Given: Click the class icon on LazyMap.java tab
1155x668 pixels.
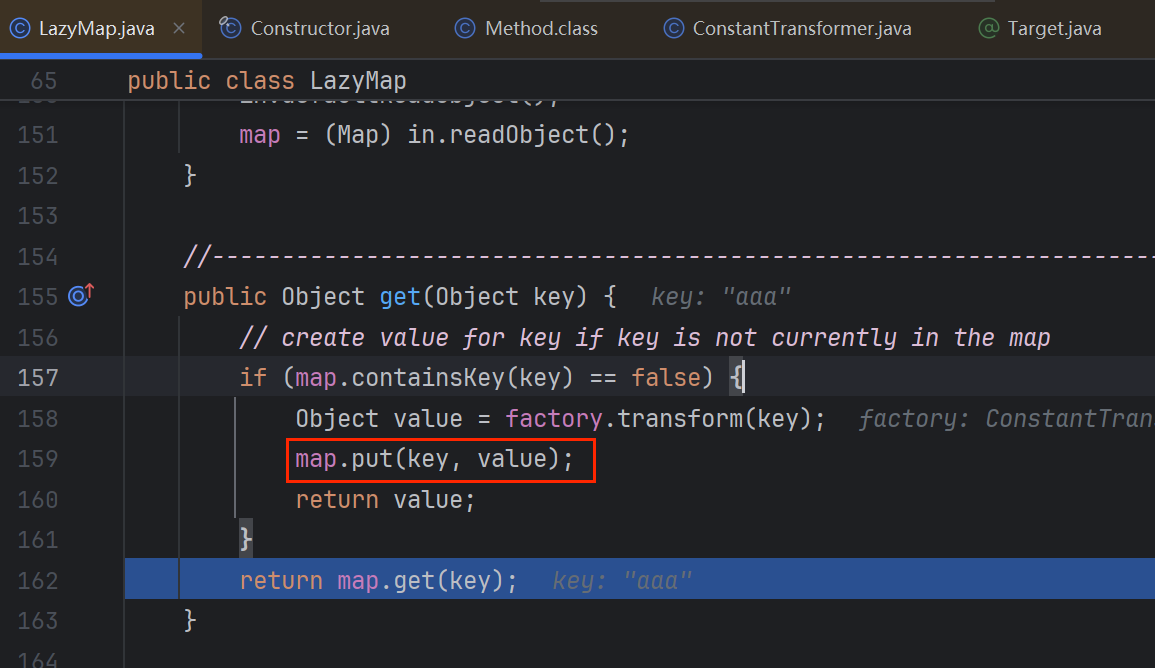Looking at the screenshot, I should 19,28.
